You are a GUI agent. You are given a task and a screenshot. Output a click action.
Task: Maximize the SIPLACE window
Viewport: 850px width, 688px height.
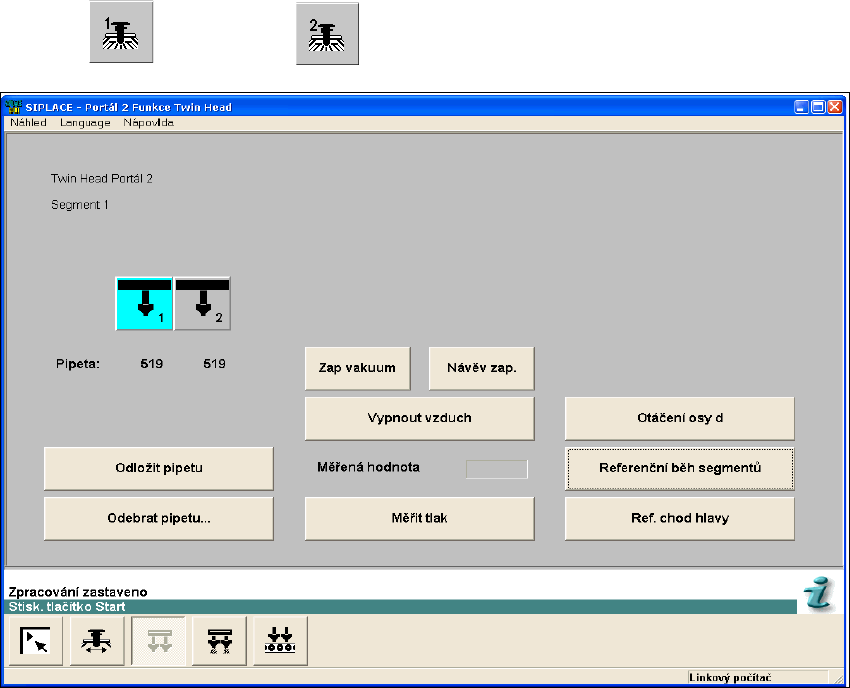pos(818,107)
